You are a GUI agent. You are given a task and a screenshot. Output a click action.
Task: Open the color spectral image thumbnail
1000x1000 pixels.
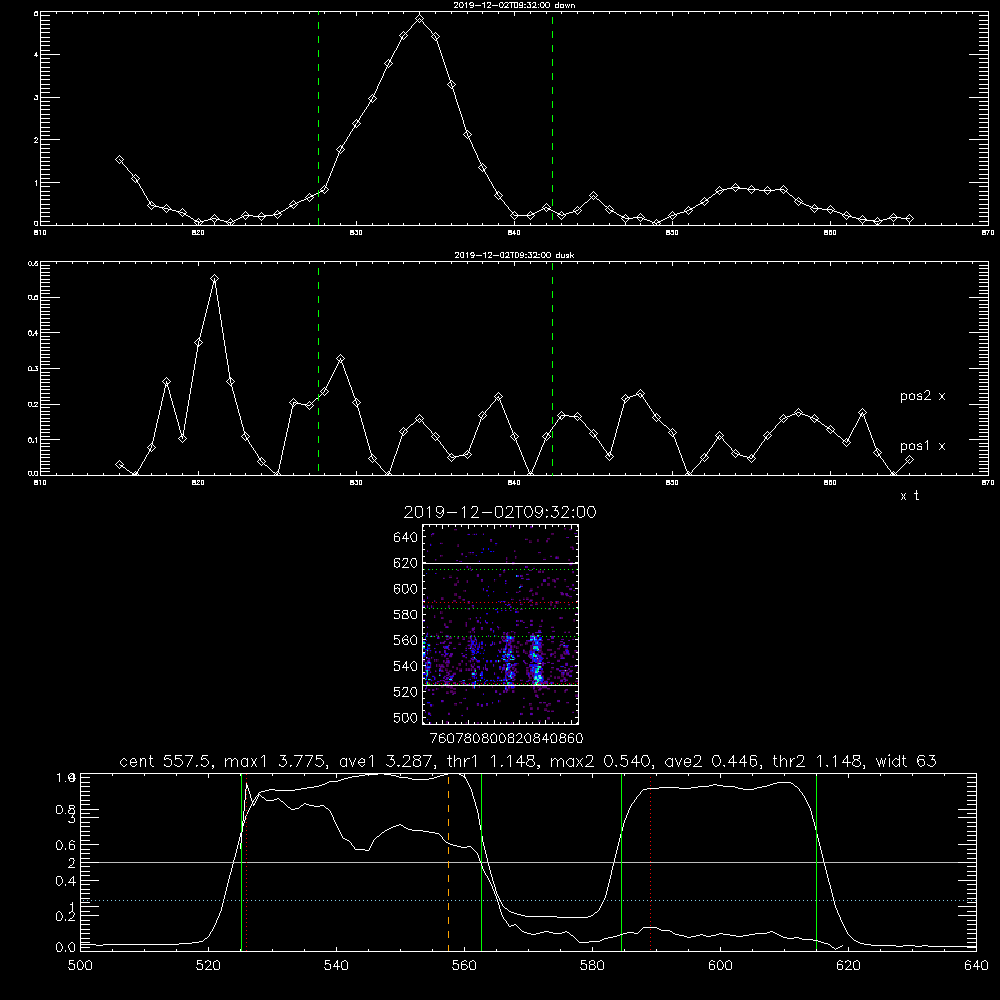[500, 624]
